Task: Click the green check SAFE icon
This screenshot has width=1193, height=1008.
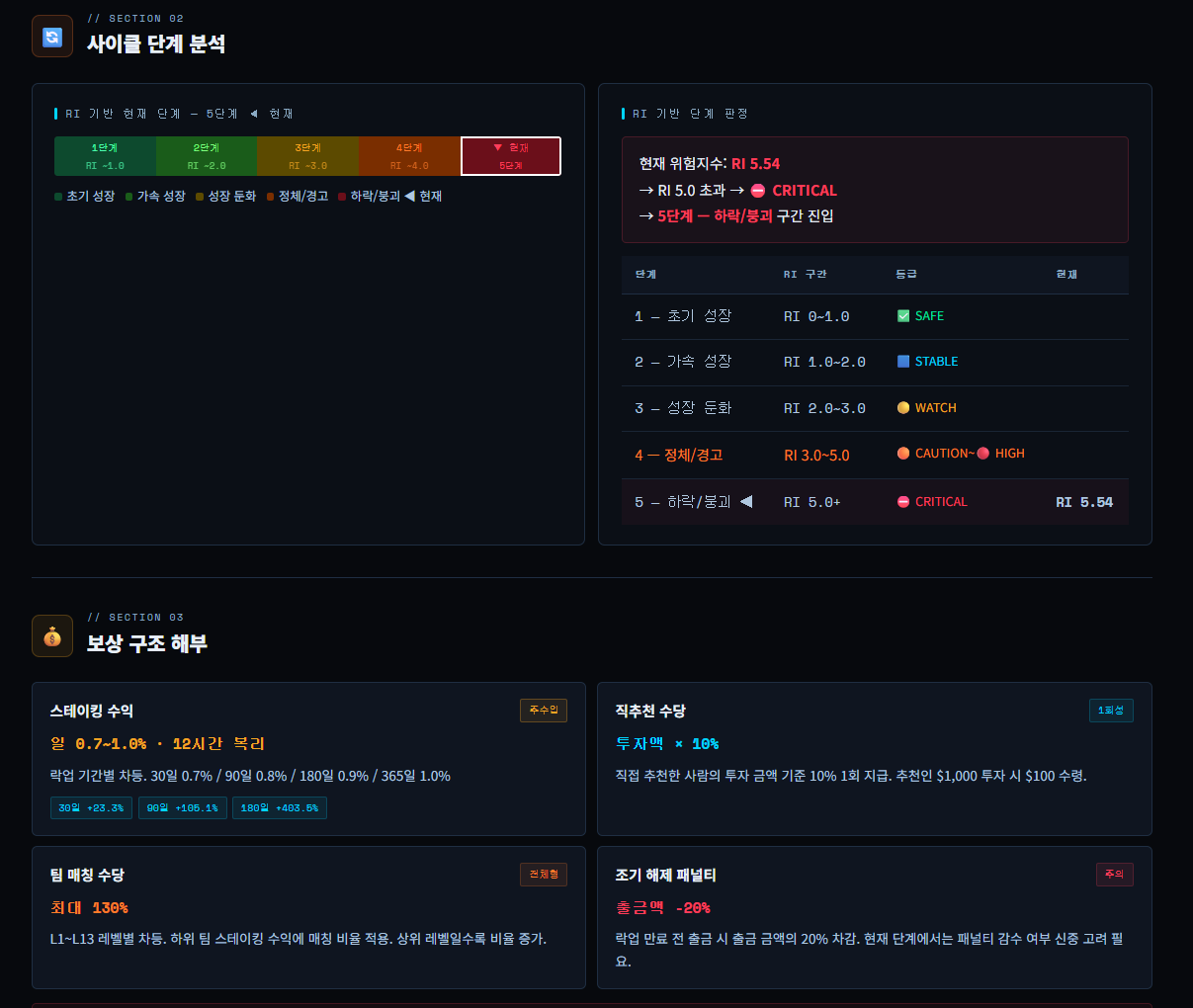Action: [903, 316]
